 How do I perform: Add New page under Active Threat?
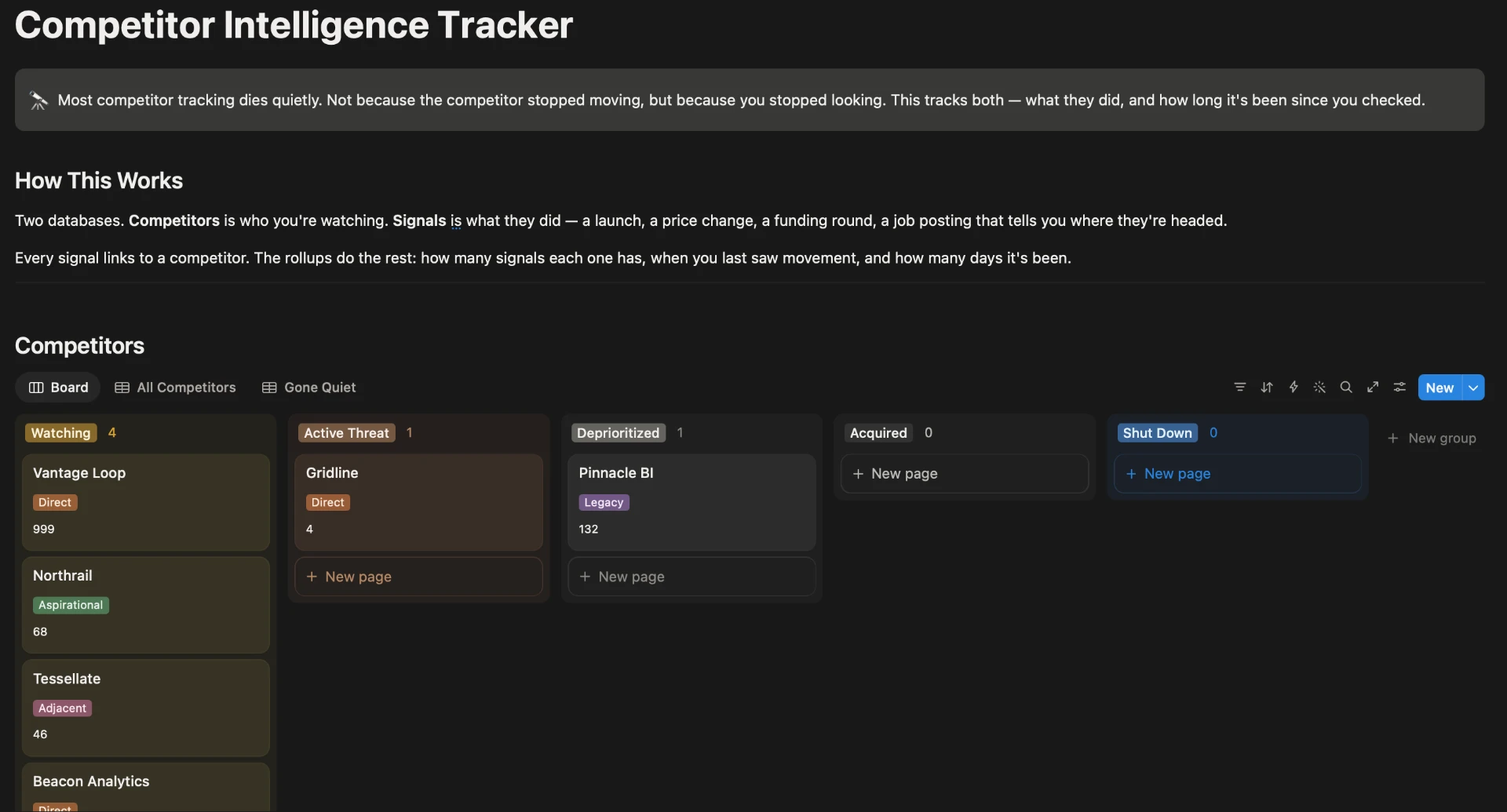418,577
